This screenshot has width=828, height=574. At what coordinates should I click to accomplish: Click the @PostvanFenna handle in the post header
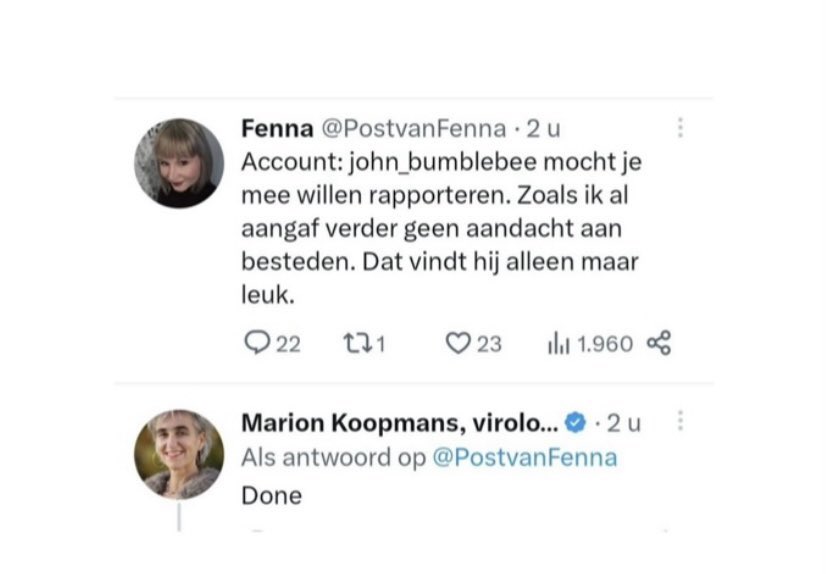412,128
